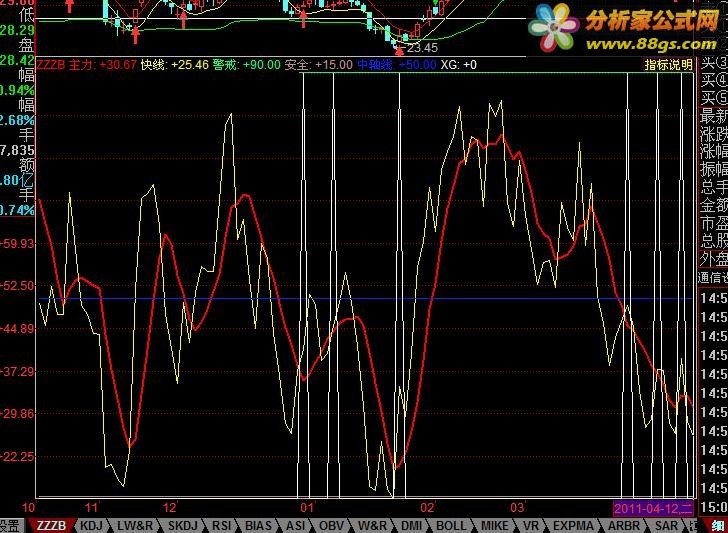Click the 44.89 axis label
728x533 pixels.
point(19,329)
